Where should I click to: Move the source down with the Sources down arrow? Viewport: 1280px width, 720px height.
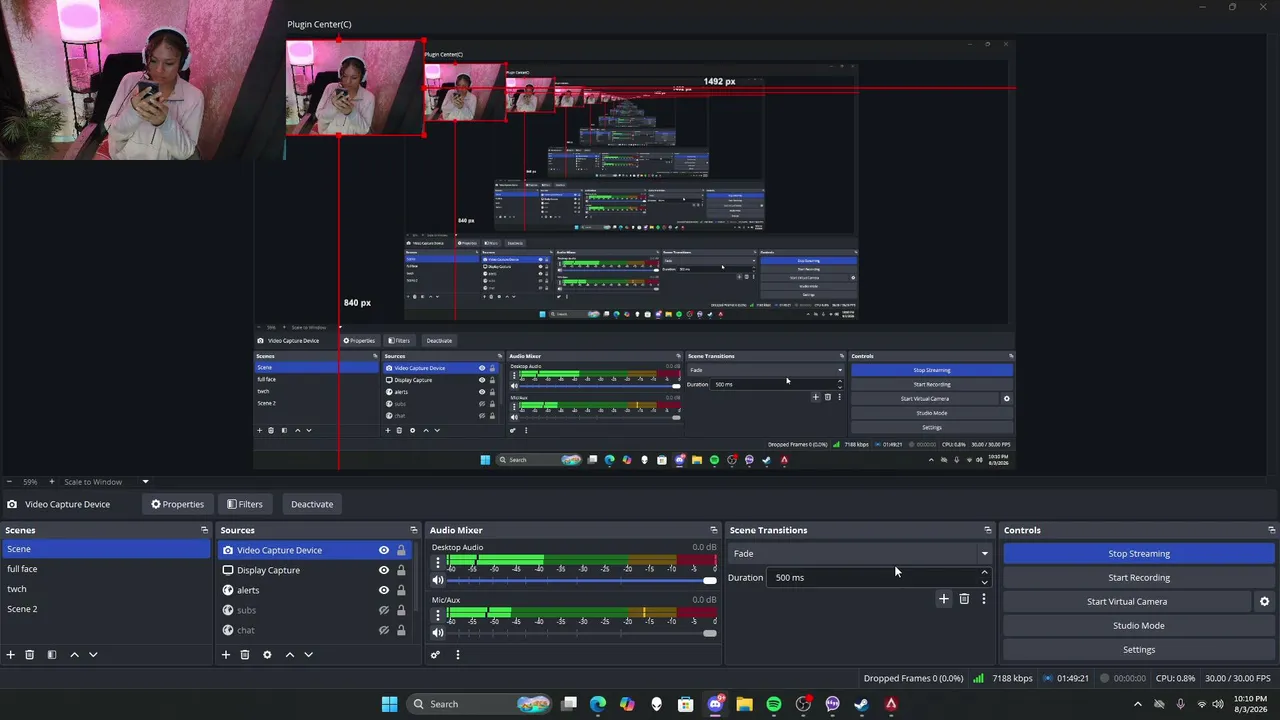308,655
